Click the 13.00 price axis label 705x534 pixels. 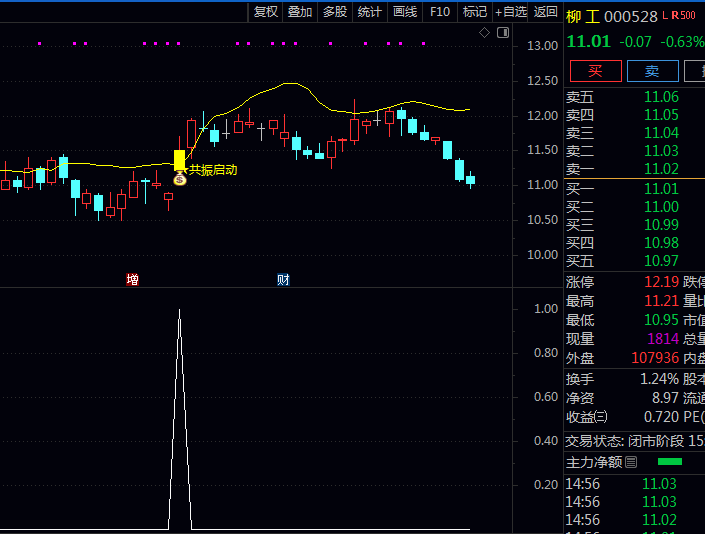tap(542, 46)
